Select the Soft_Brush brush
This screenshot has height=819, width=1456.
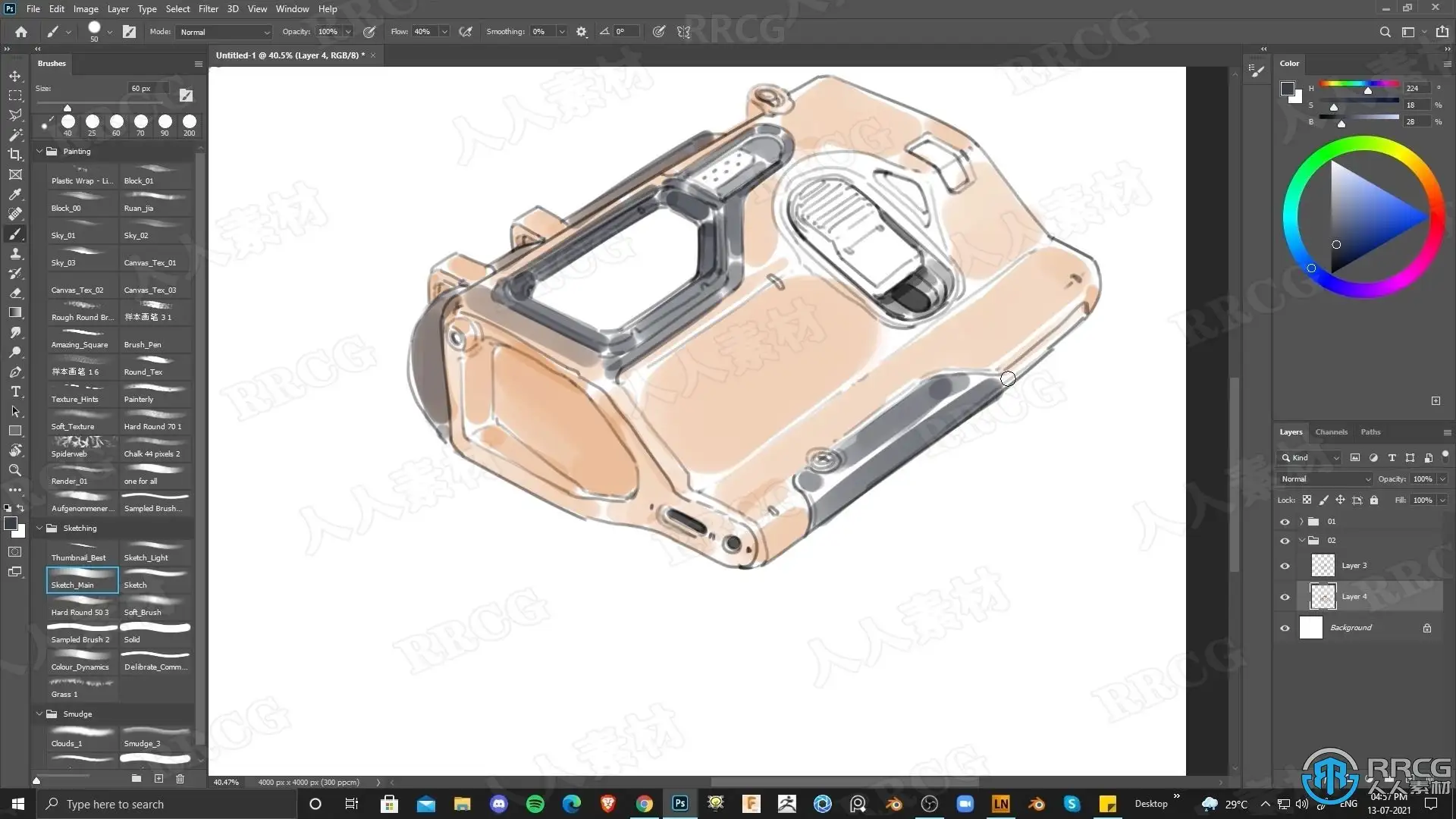tap(155, 607)
